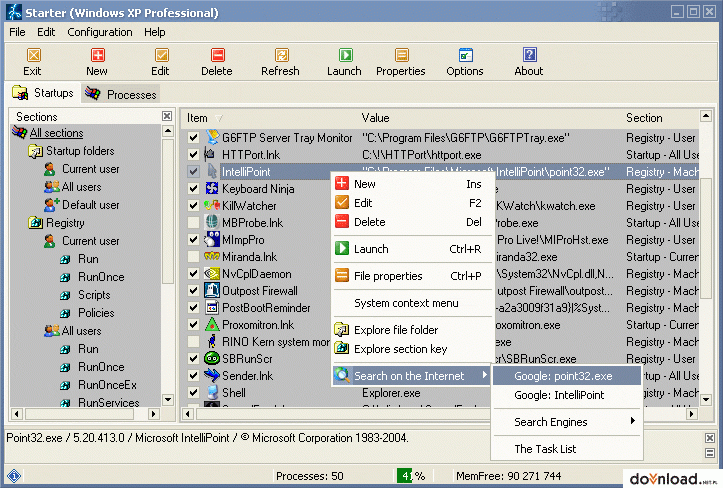
Task: Select the Keyboard Ninja item icon
Action: click(212, 188)
